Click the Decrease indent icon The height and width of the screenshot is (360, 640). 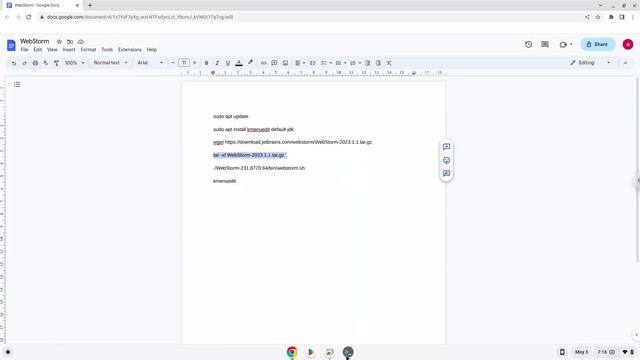[367, 63]
